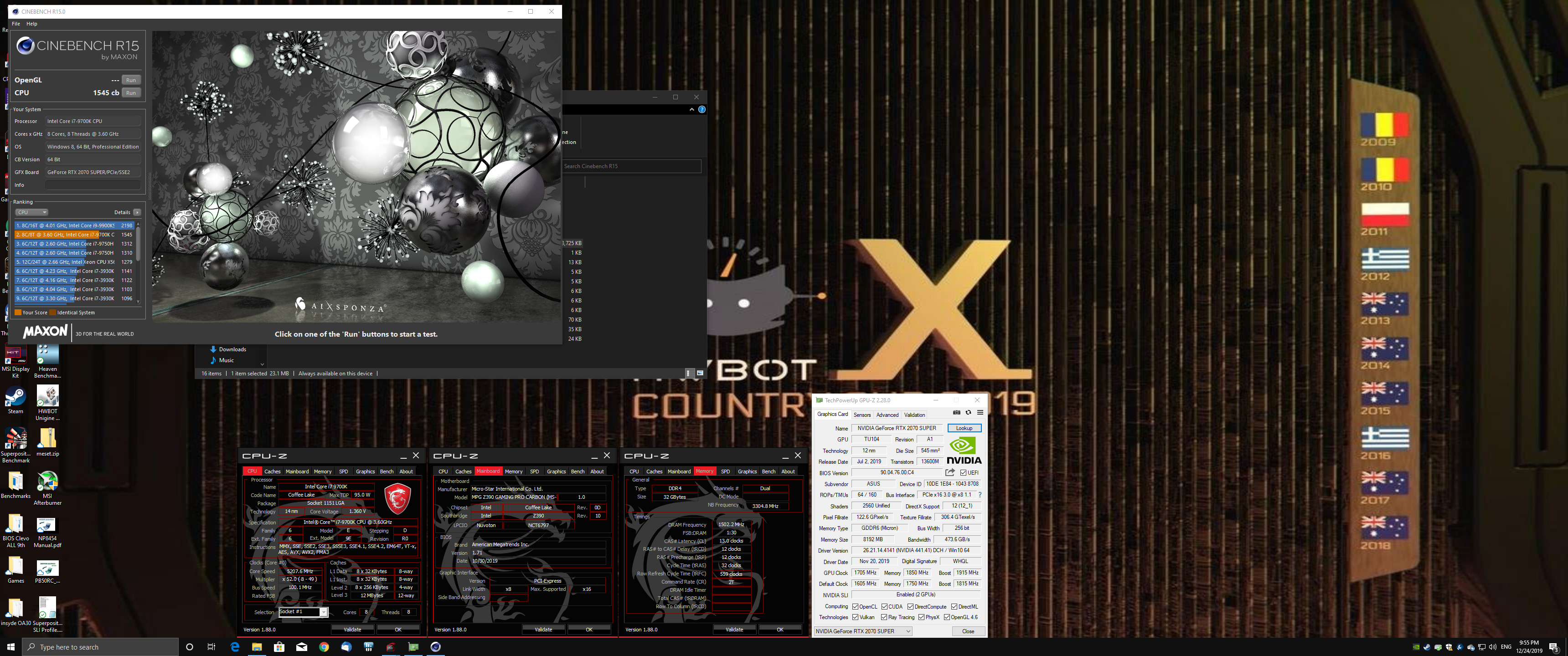Open the BIOS Clevo ALL 9th folder

(15, 532)
